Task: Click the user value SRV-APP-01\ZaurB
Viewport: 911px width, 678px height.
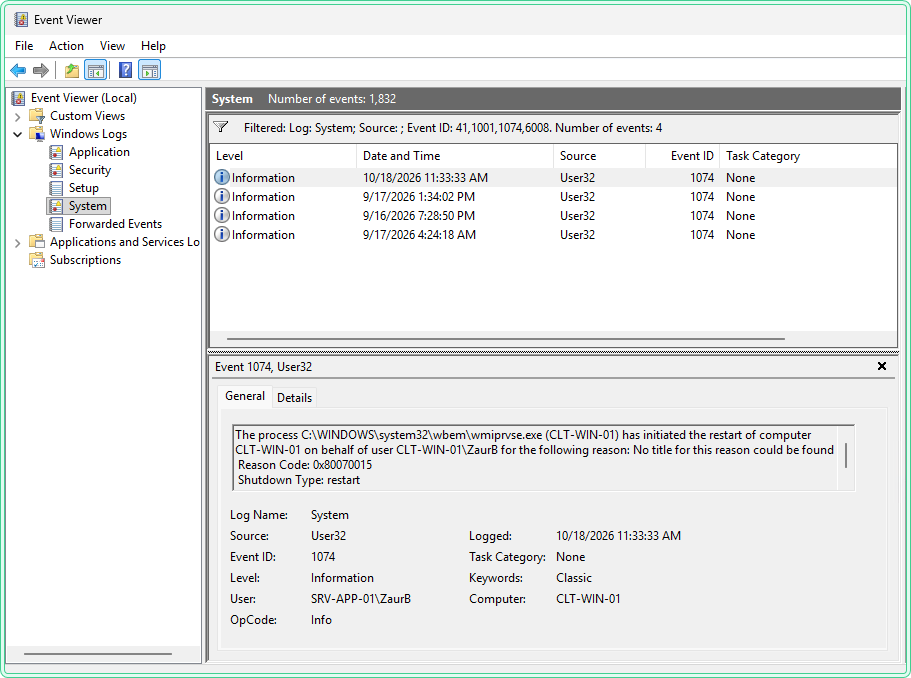Action: tap(361, 599)
